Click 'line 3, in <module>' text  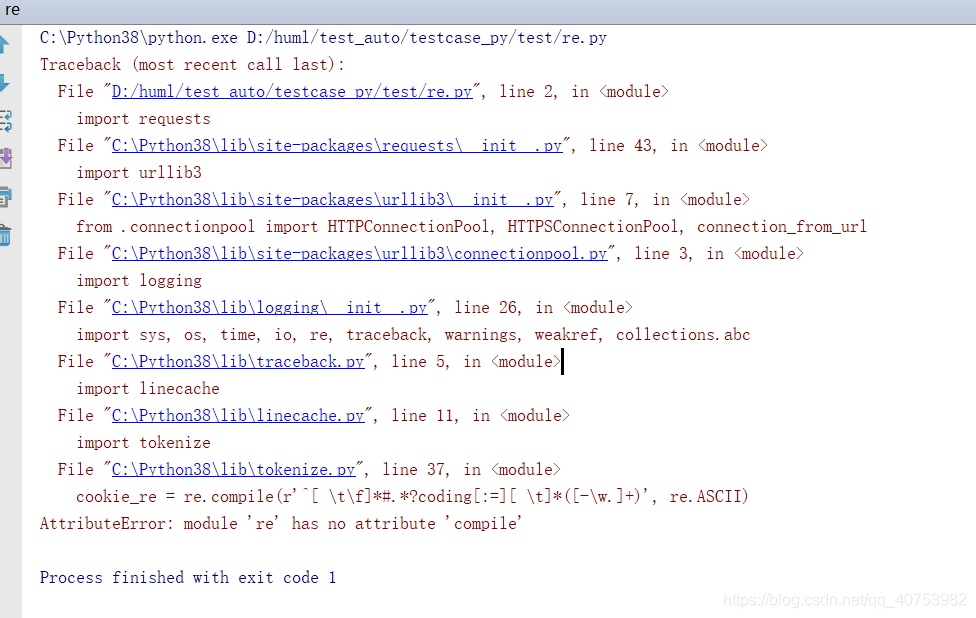(x=719, y=254)
